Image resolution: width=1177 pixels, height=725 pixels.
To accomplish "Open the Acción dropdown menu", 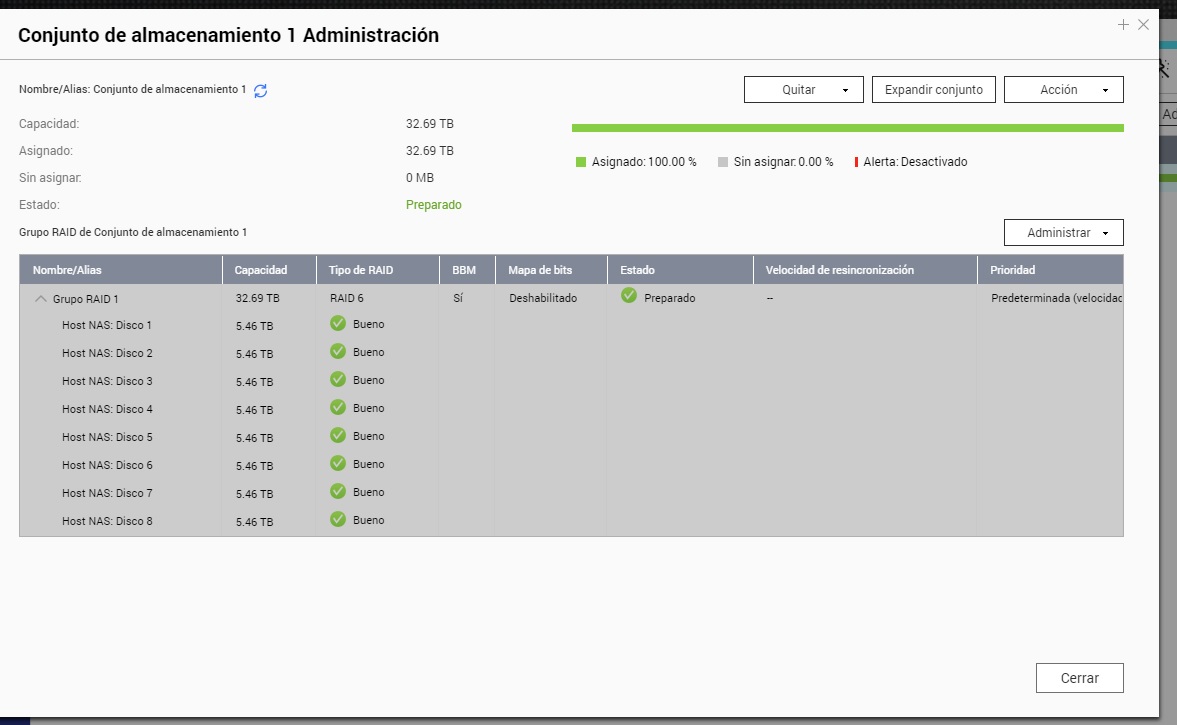I will point(1063,90).
